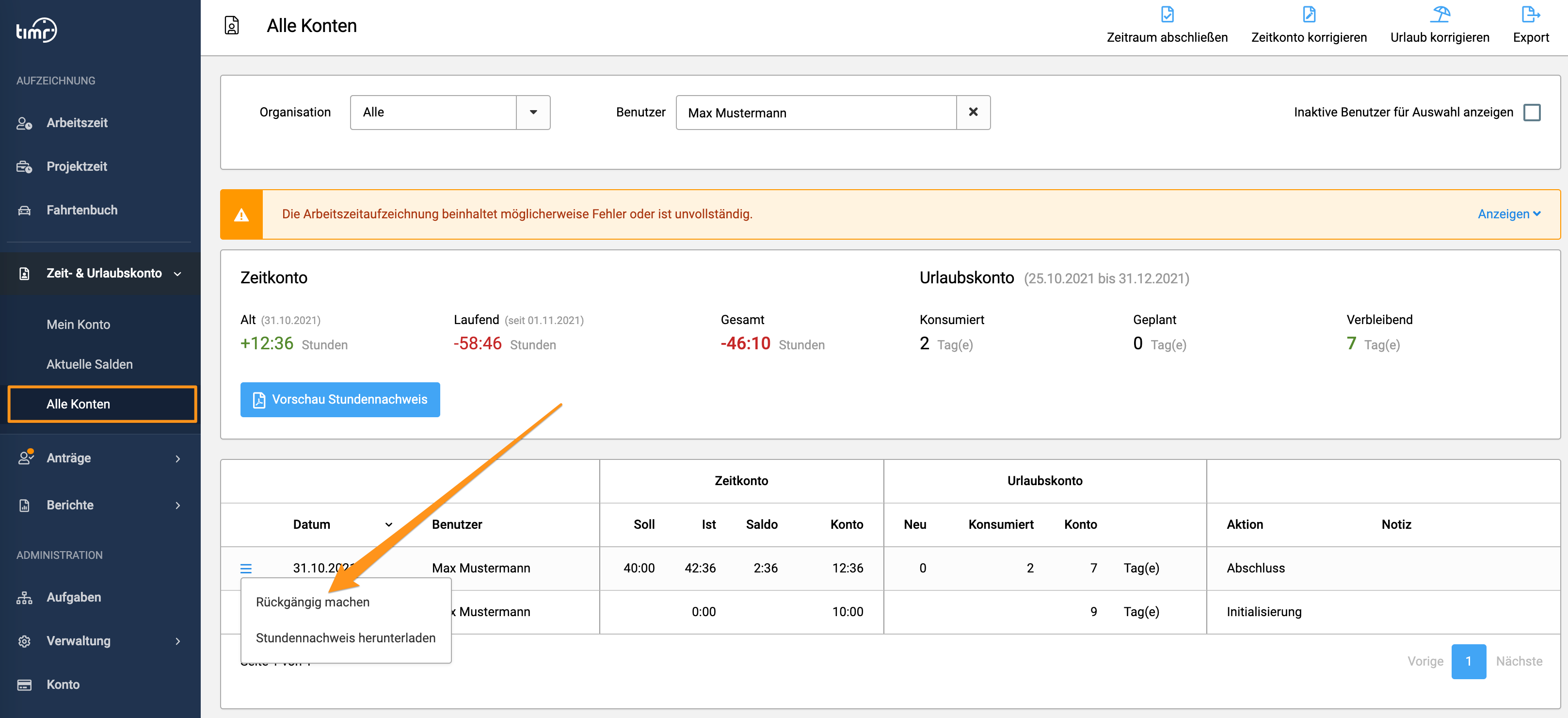Open Konto in sidebar
Viewport: 1568px width, 718px height.
pyautogui.click(x=63, y=685)
